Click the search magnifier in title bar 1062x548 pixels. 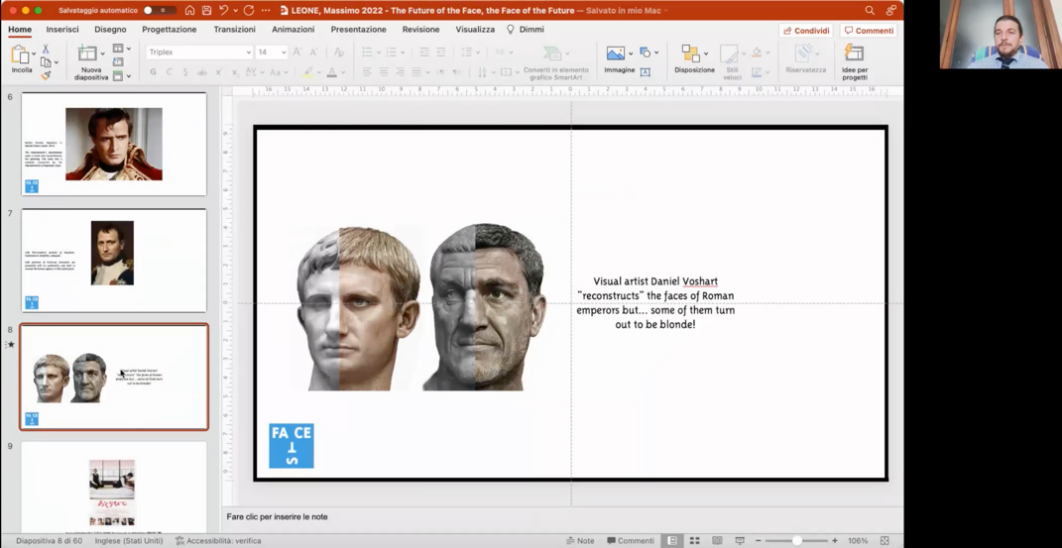click(x=869, y=10)
